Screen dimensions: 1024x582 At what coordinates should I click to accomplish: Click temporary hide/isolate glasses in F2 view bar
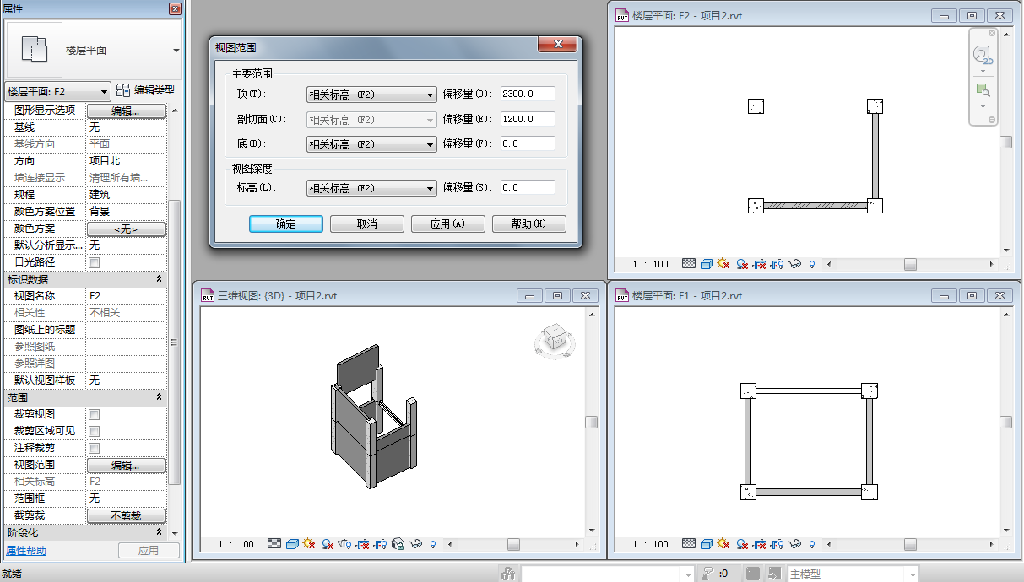point(795,263)
